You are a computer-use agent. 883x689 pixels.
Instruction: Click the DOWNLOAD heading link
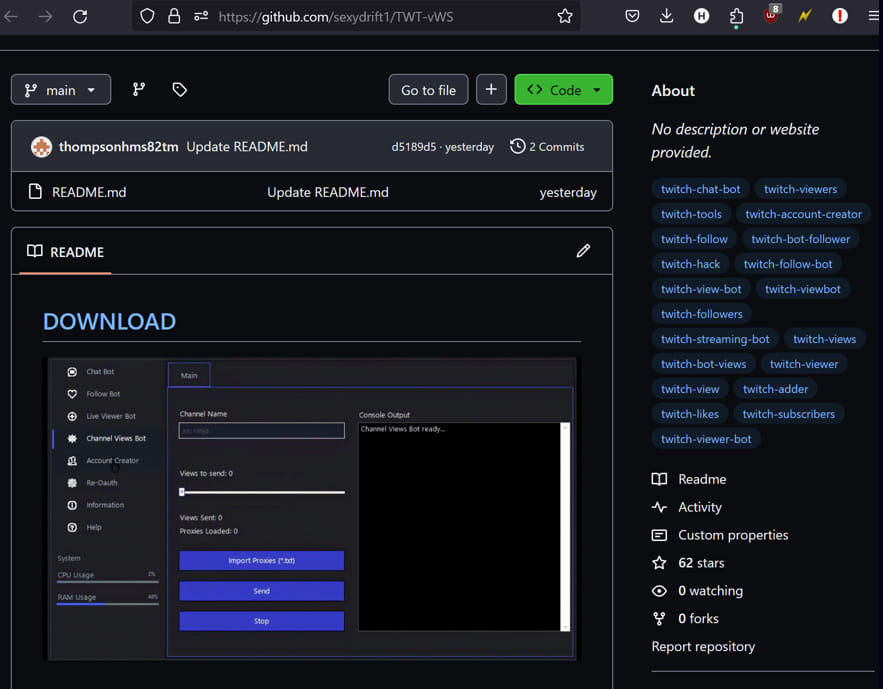pos(109,321)
